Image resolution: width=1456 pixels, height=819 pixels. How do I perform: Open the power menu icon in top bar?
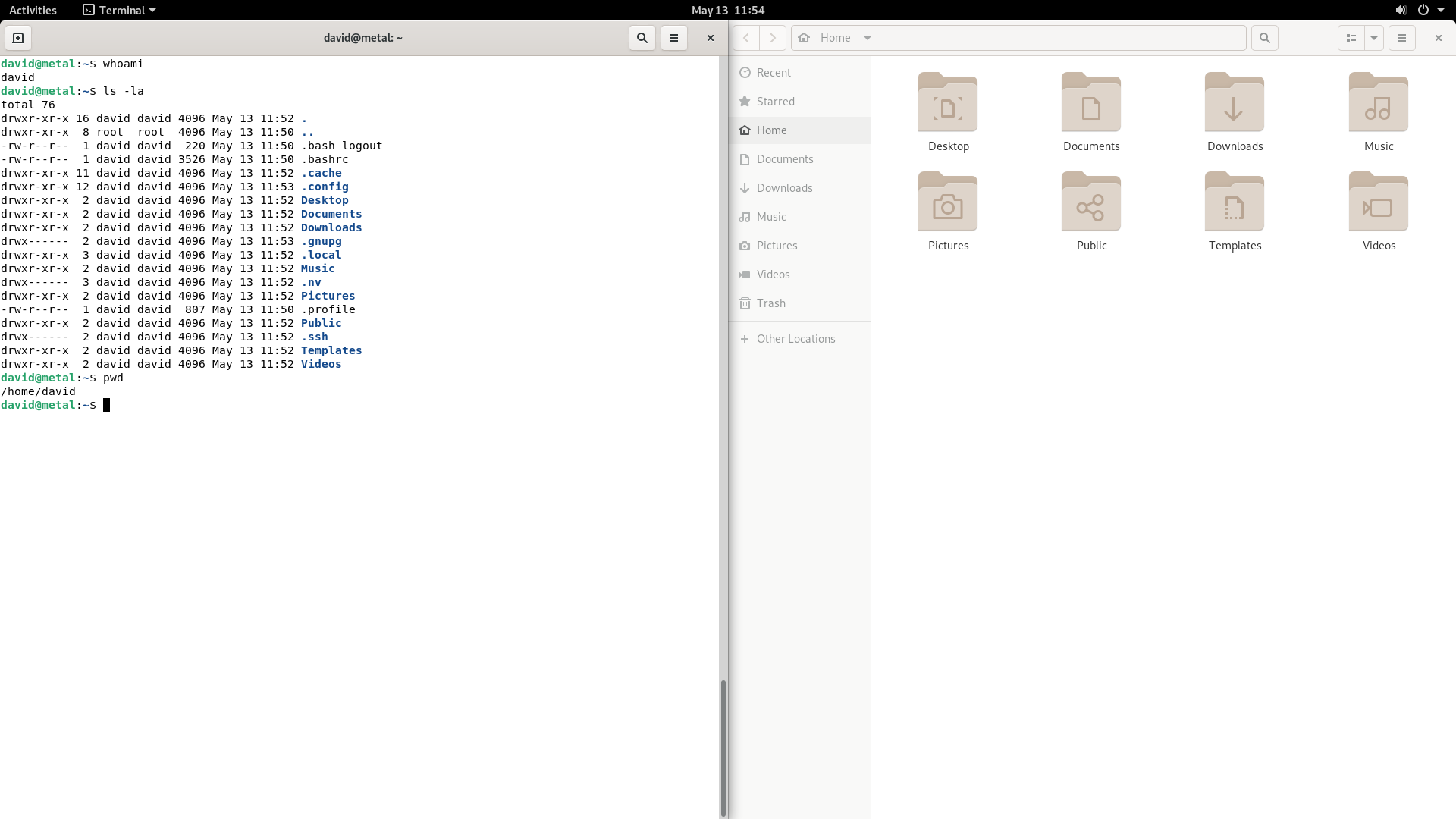click(x=1423, y=10)
